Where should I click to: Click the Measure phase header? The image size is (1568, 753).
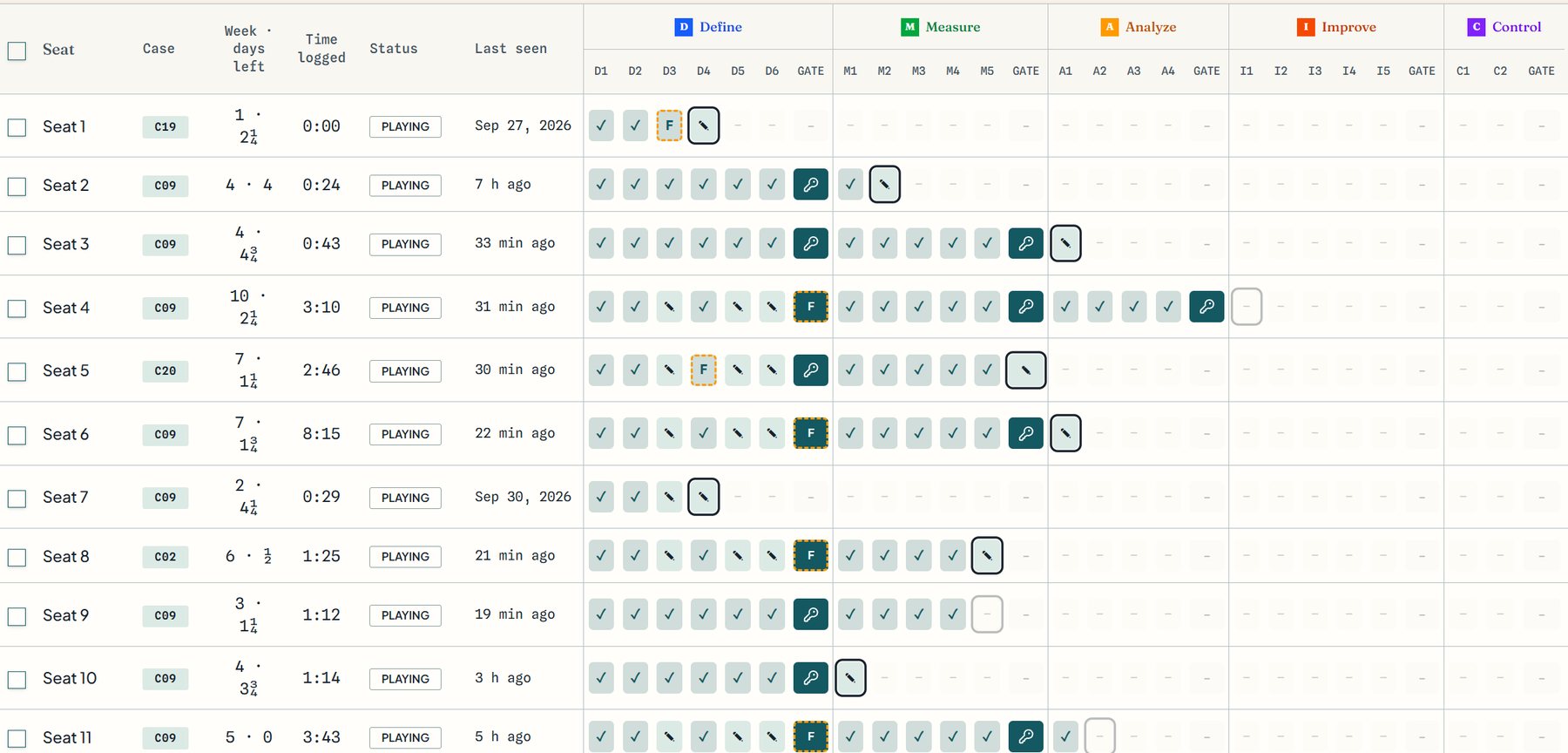point(940,27)
